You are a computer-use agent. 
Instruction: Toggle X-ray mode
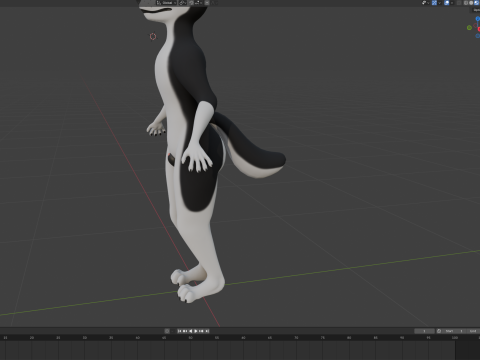(459, 3)
